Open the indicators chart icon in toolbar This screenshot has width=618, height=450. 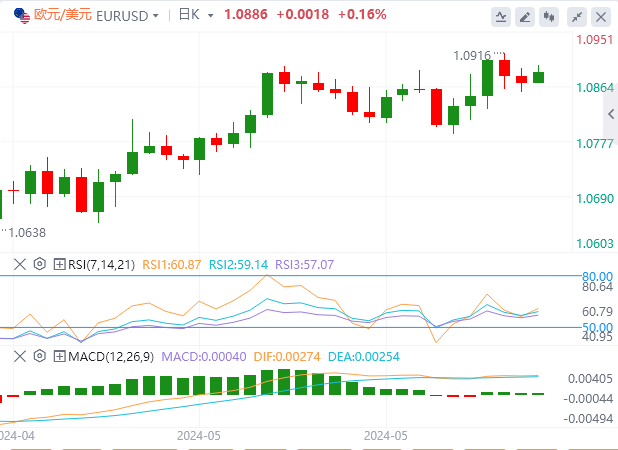click(x=501, y=17)
